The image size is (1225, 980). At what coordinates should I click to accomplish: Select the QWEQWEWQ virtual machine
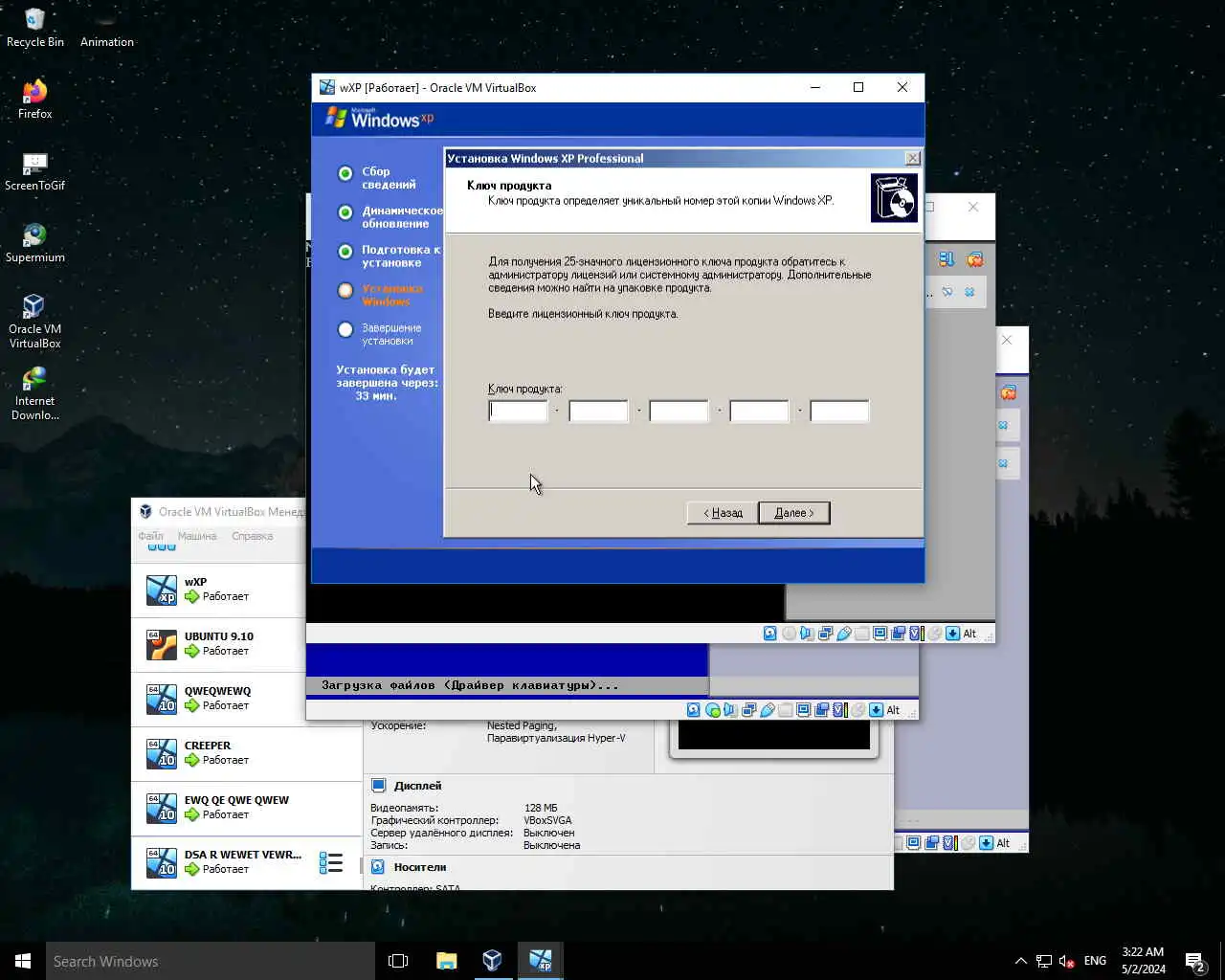pyautogui.click(x=218, y=699)
